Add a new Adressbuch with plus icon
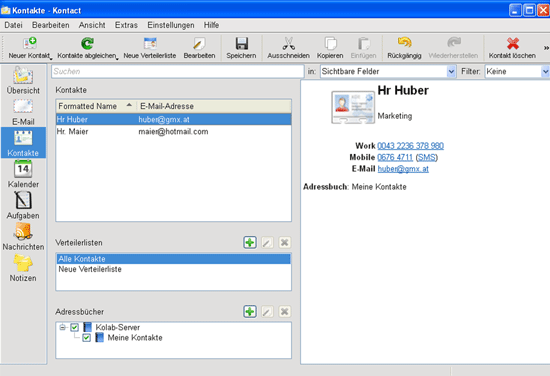550x376 pixels. point(250,311)
